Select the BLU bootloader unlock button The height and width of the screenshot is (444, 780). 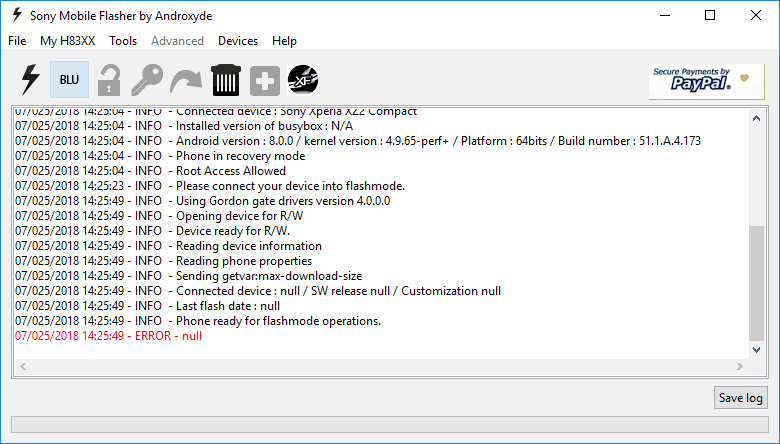click(69, 80)
